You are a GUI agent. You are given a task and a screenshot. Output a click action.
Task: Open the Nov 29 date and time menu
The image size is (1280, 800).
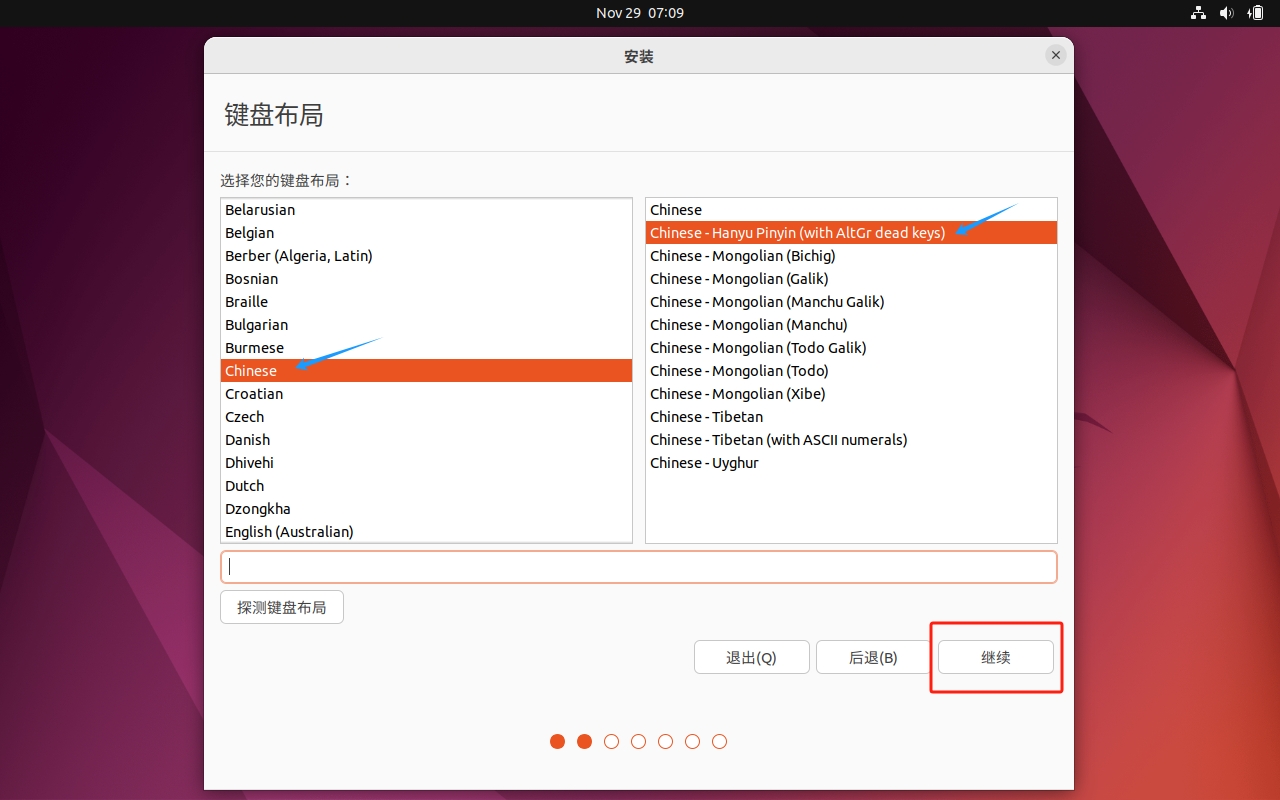tap(640, 13)
